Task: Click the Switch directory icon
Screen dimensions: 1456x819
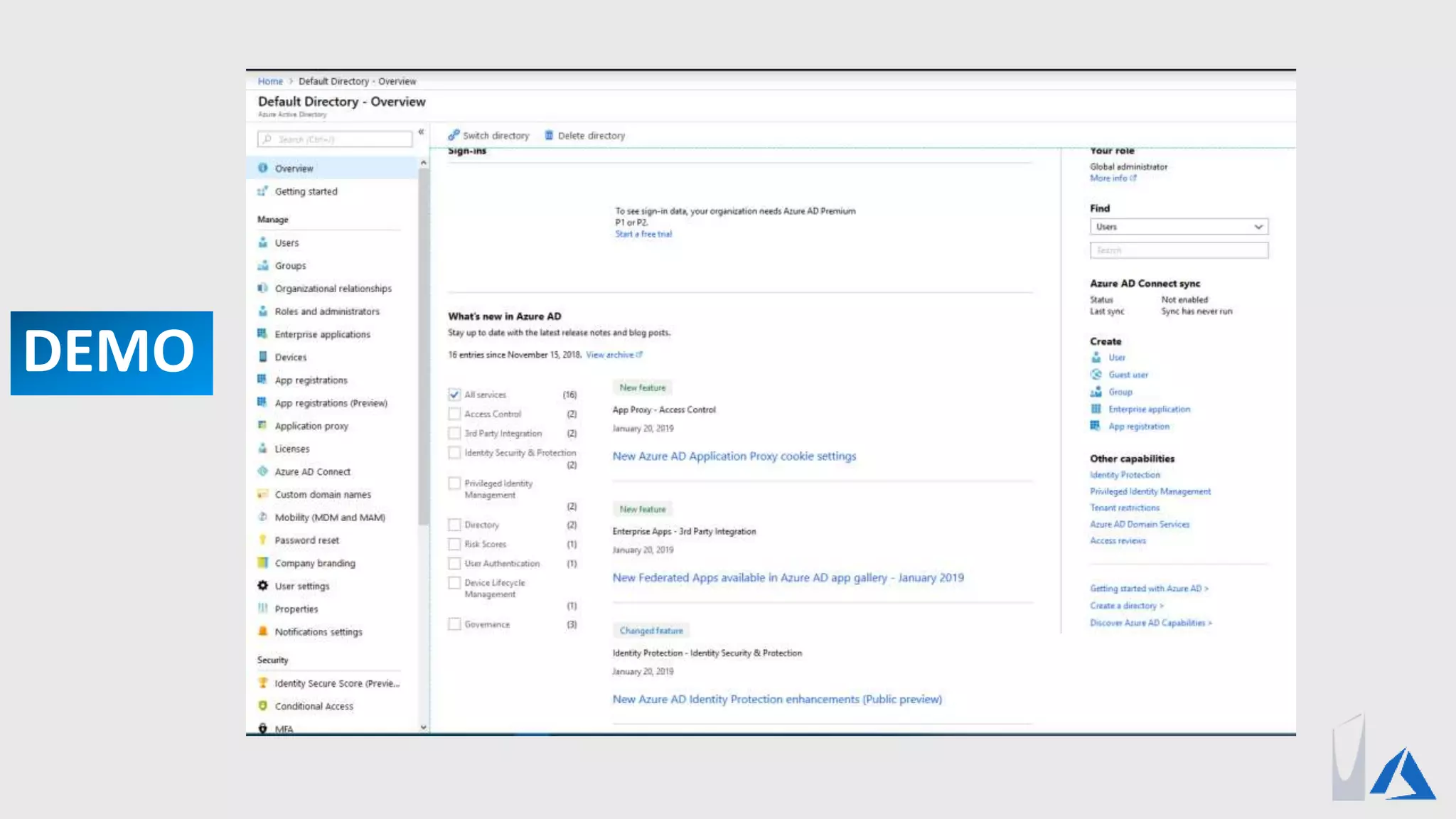Action: click(x=453, y=135)
